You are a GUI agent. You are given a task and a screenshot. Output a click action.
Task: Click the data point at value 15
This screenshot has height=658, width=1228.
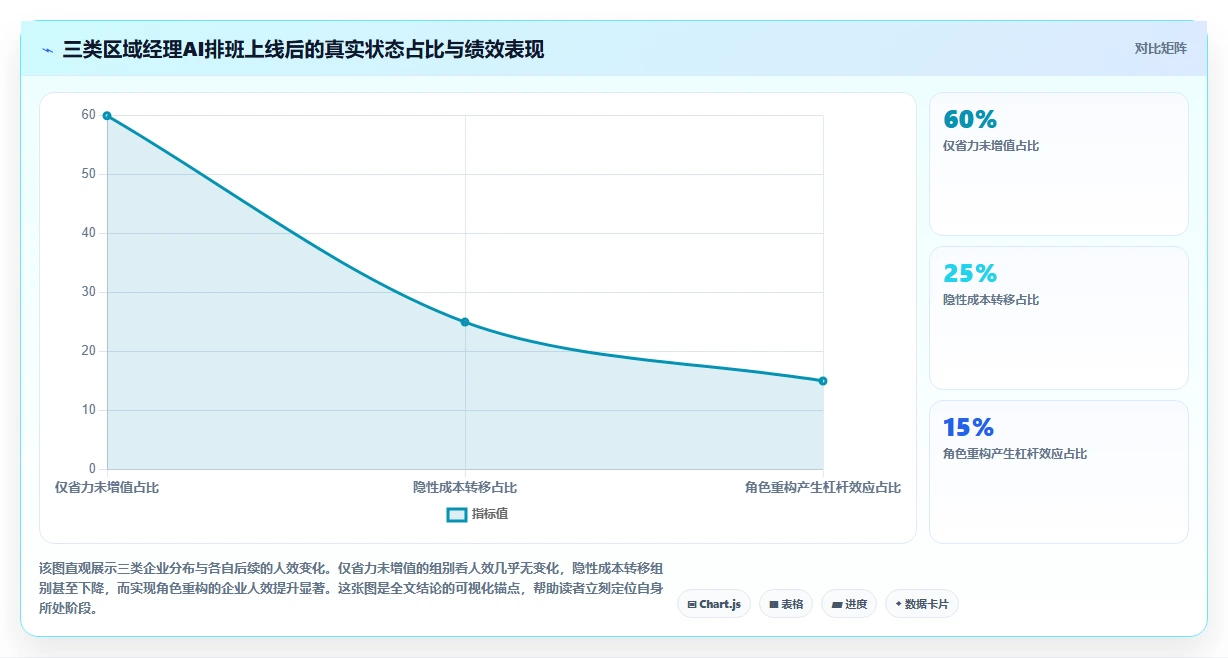point(823,381)
